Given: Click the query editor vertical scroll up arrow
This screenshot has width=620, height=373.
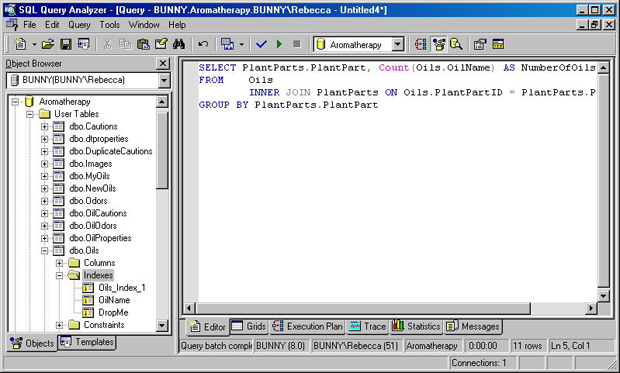Looking at the screenshot, I should pos(603,67).
